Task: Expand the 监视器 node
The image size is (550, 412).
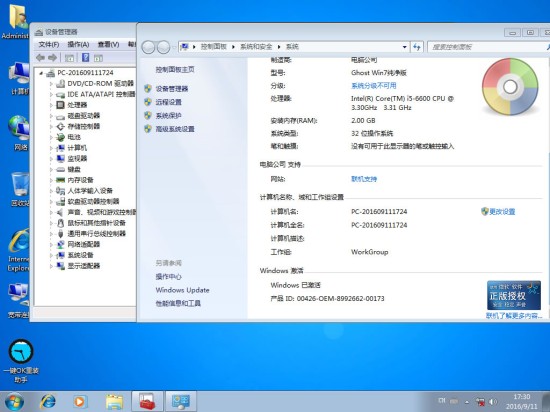Action: click(x=51, y=159)
